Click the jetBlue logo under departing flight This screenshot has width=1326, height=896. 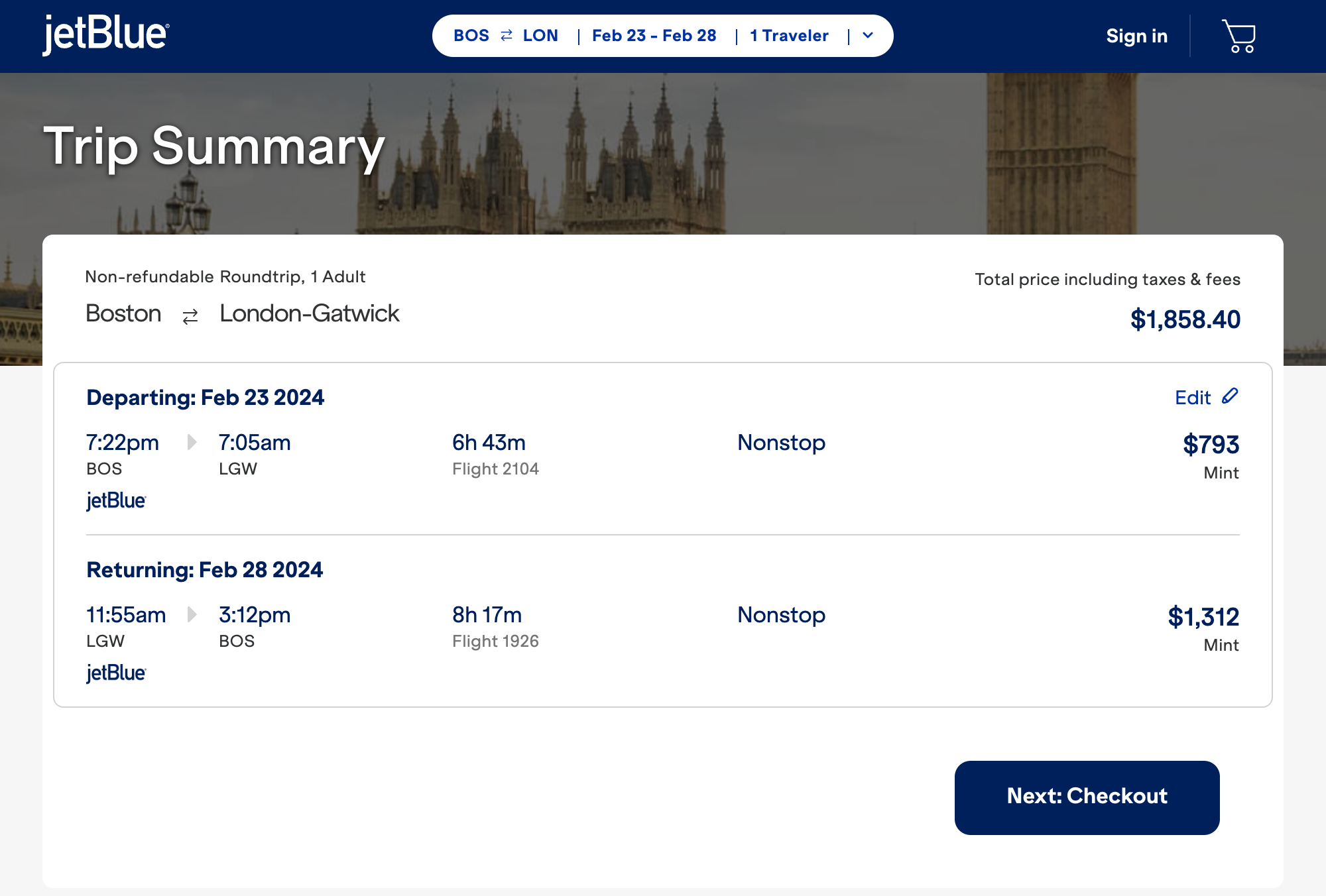coord(116,501)
